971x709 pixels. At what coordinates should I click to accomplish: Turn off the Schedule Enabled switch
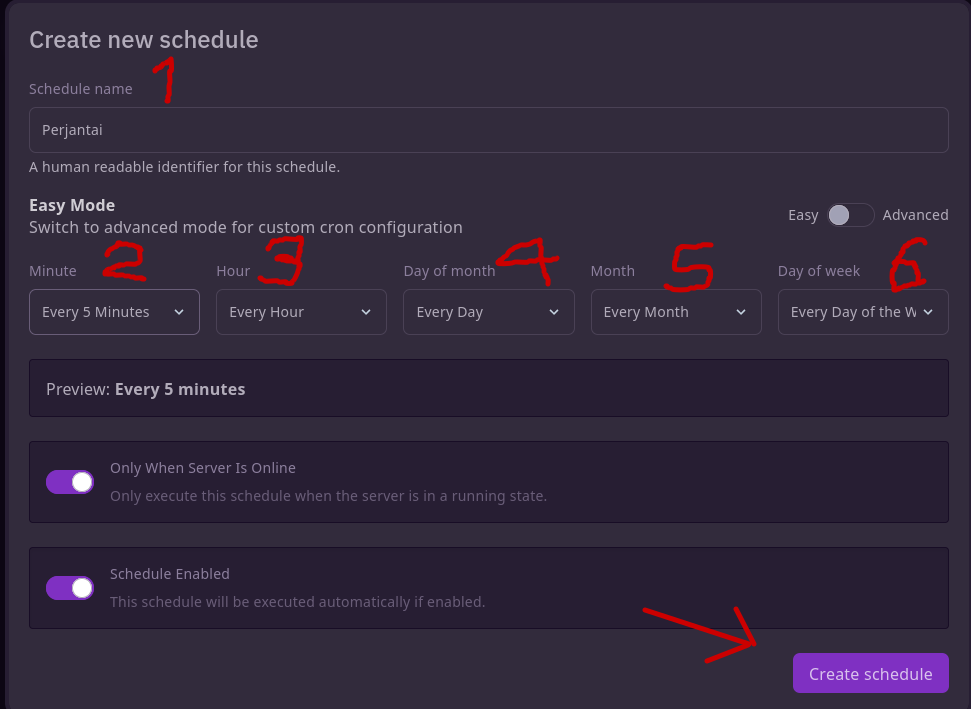click(70, 588)
